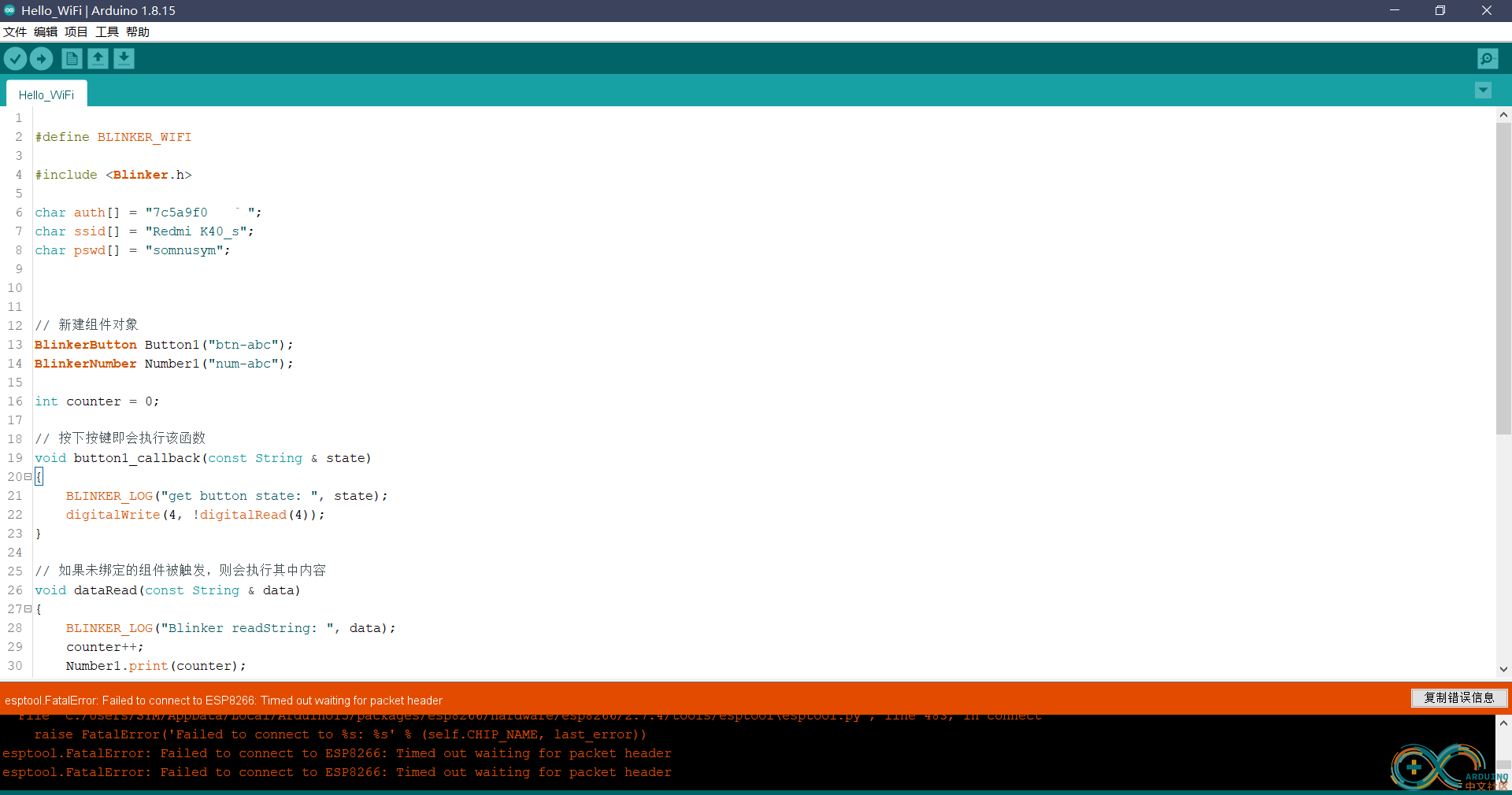1512x795 pixels.
Task: Click the char auth[] declaration line
Action: point(148,213)
